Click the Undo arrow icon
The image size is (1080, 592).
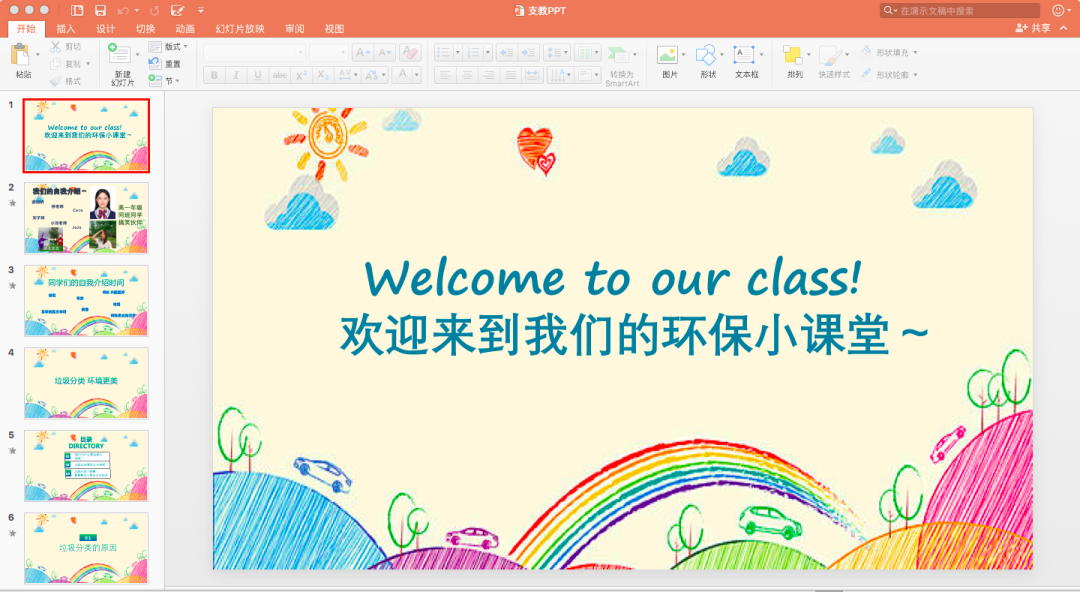pyautogui.click(x=123, y=10)
